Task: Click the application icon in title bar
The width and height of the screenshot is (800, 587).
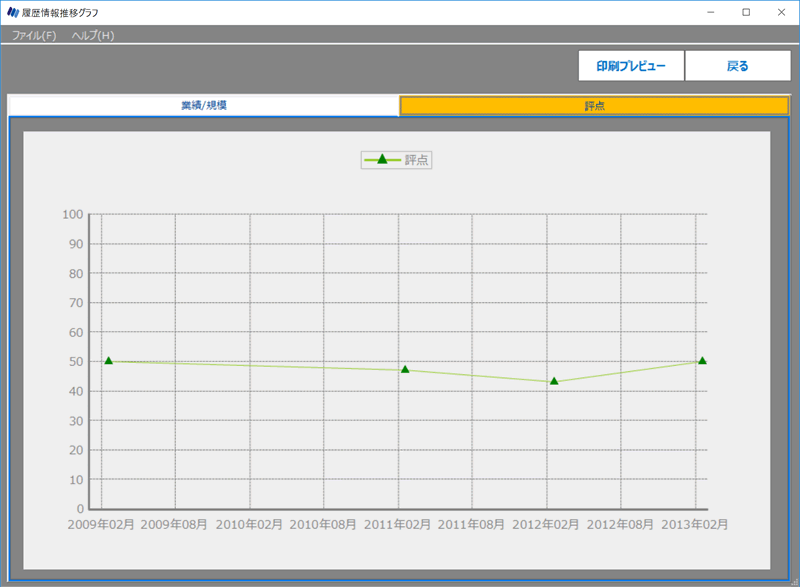Action: click(13, 12)
